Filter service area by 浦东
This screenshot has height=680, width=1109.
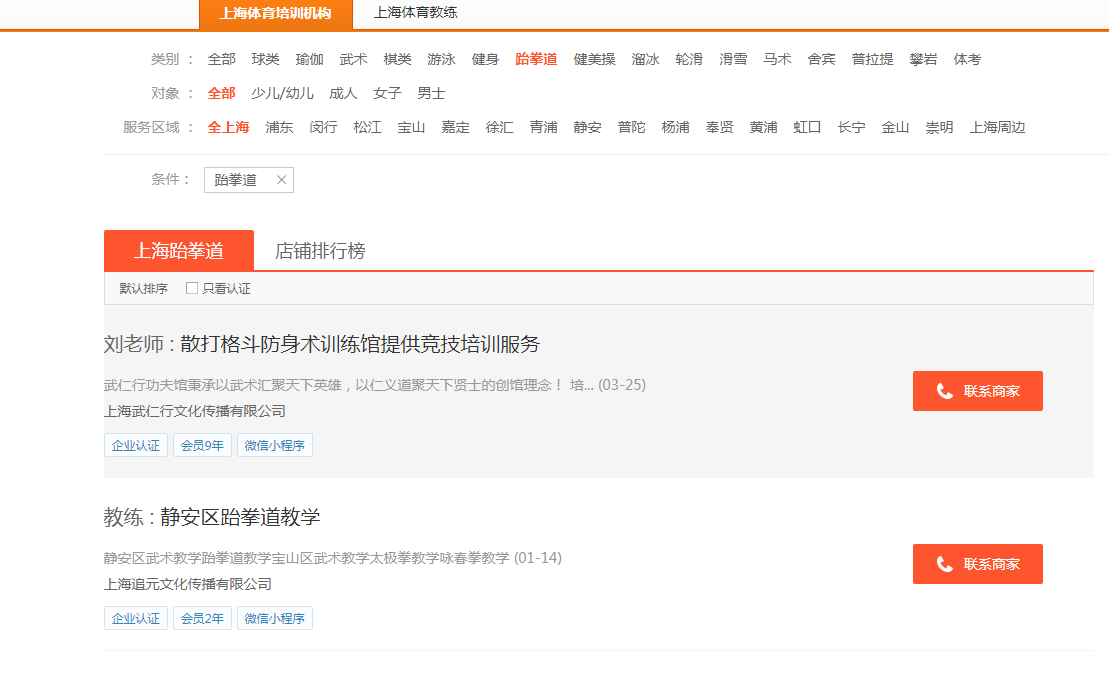click(x=279, y=127)
